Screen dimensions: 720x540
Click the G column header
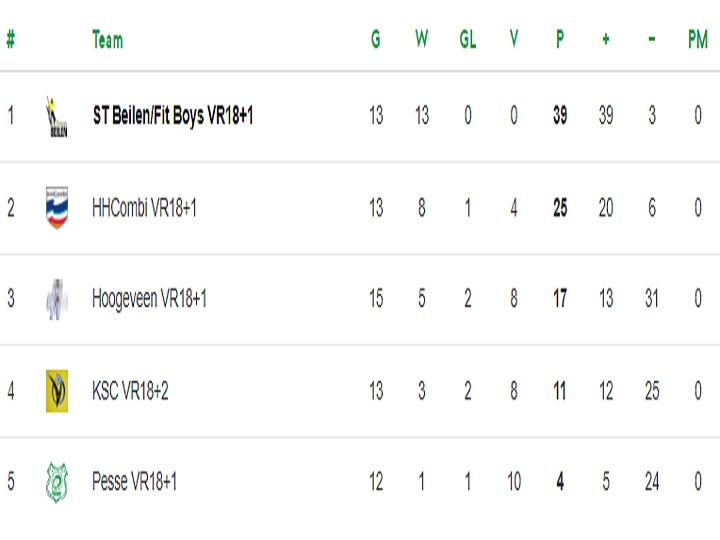[376, 39]
